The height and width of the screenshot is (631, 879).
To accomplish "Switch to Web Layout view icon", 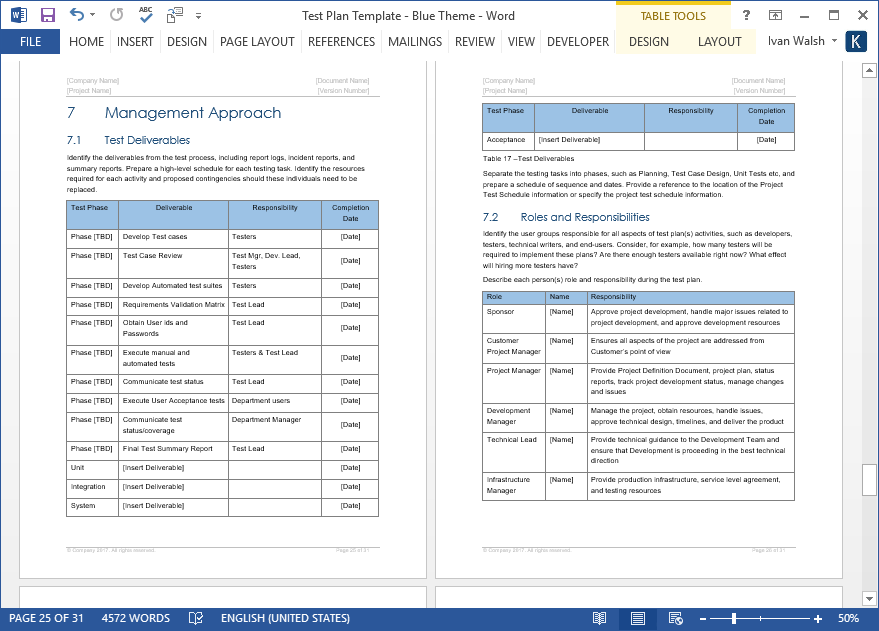I will 675,618.
